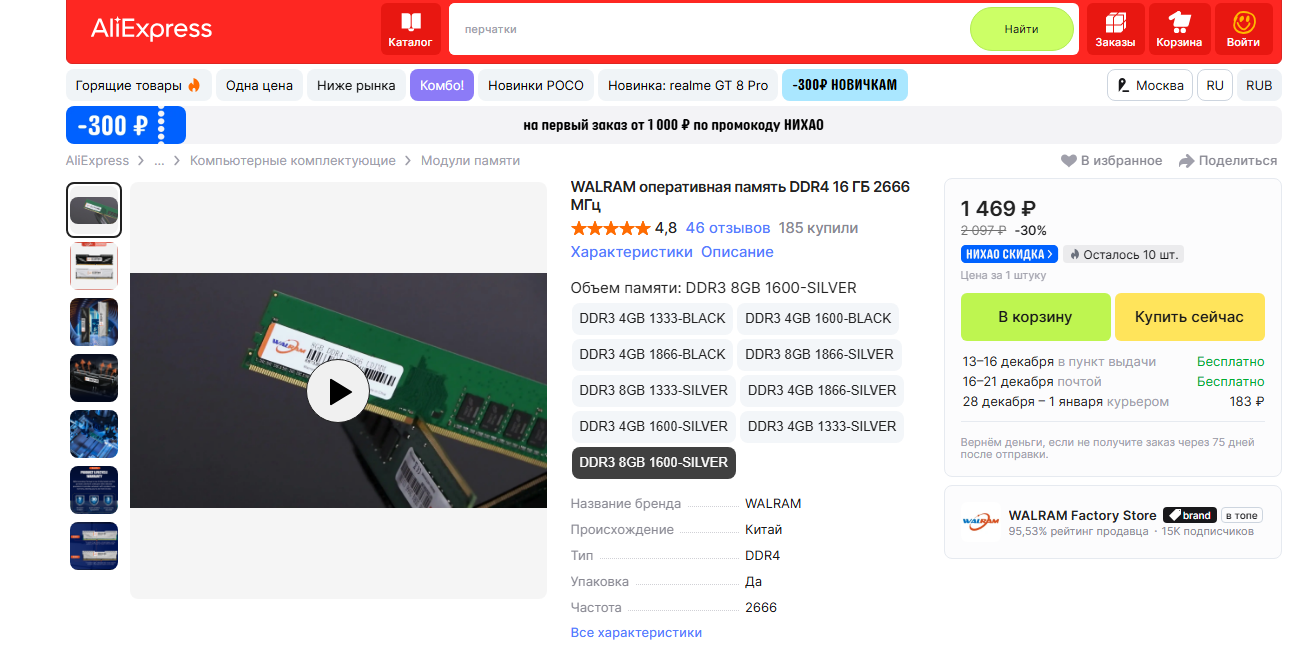Open Все характеристики link

pos(636,632)
